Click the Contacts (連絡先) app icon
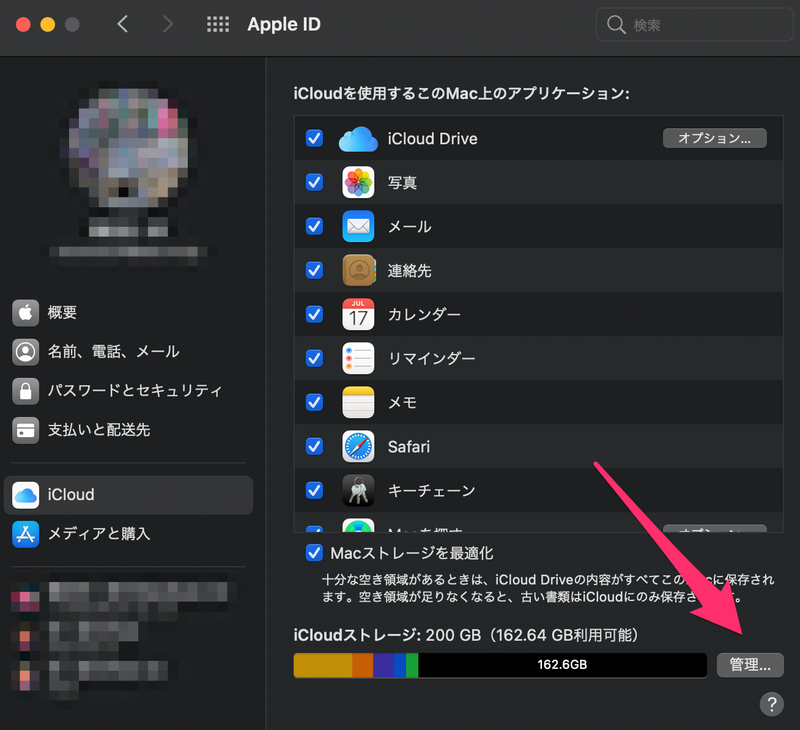The image size is (800, 730). pos(358,270)
